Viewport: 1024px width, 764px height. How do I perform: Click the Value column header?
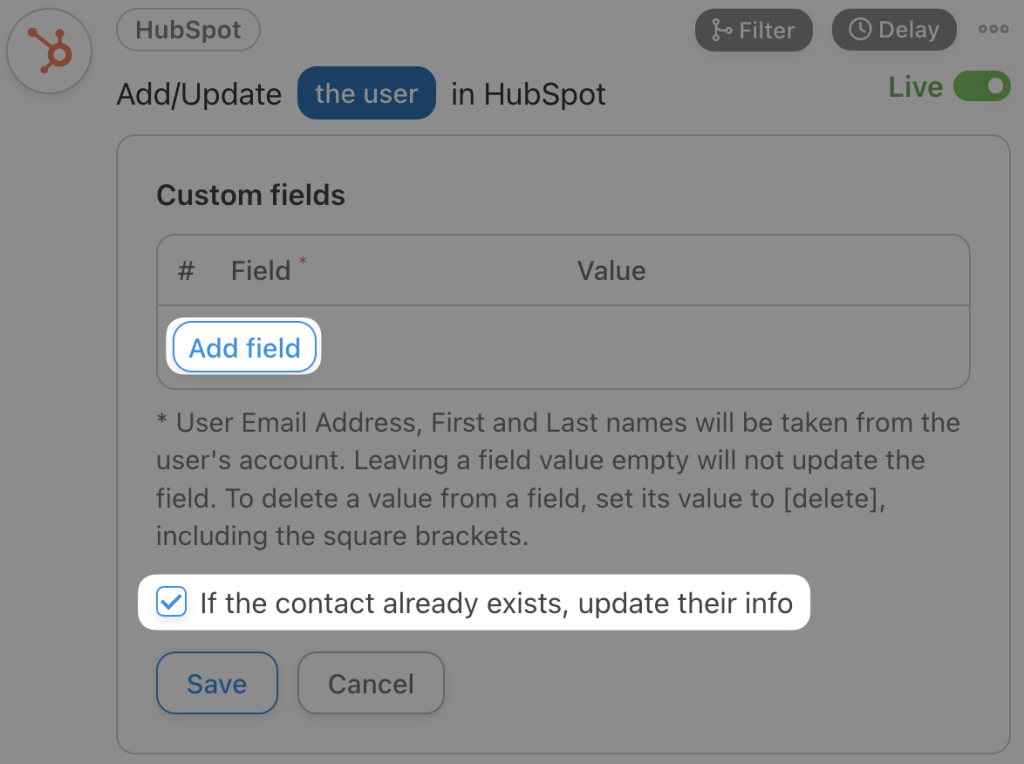coord(611,270)
